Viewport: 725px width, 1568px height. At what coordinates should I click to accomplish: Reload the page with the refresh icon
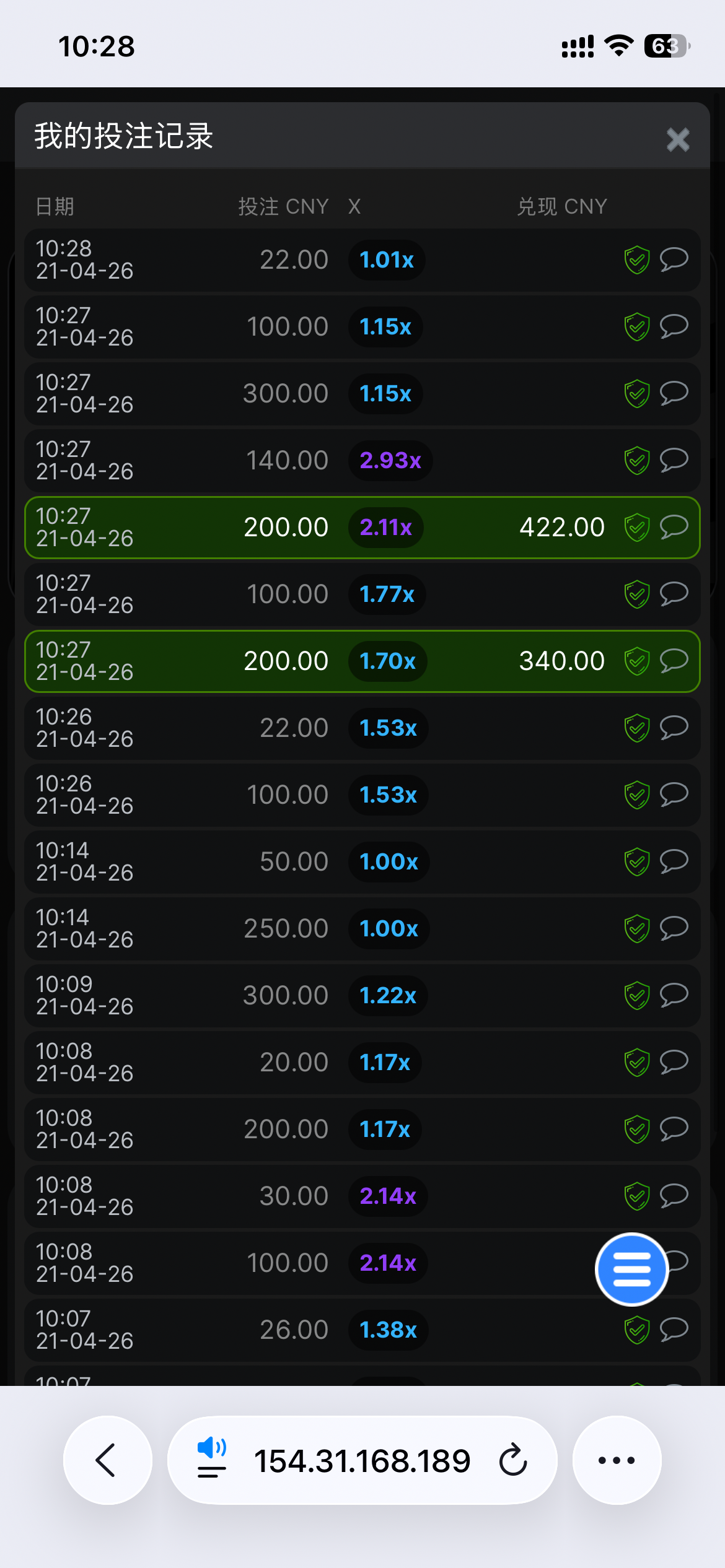pos(513,1460)
